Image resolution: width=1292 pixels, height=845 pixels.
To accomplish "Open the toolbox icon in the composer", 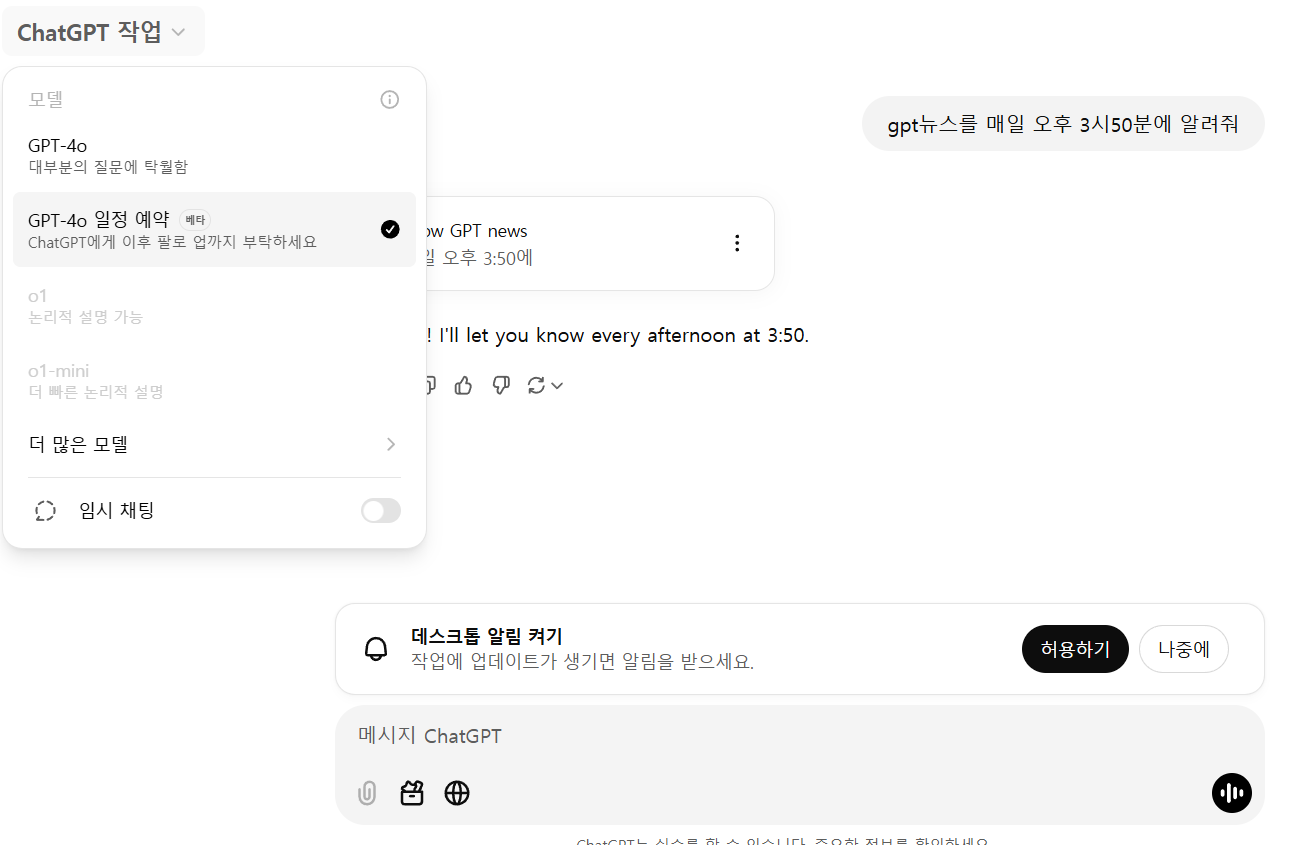I will pyautogui.click(x=411, y=793).
